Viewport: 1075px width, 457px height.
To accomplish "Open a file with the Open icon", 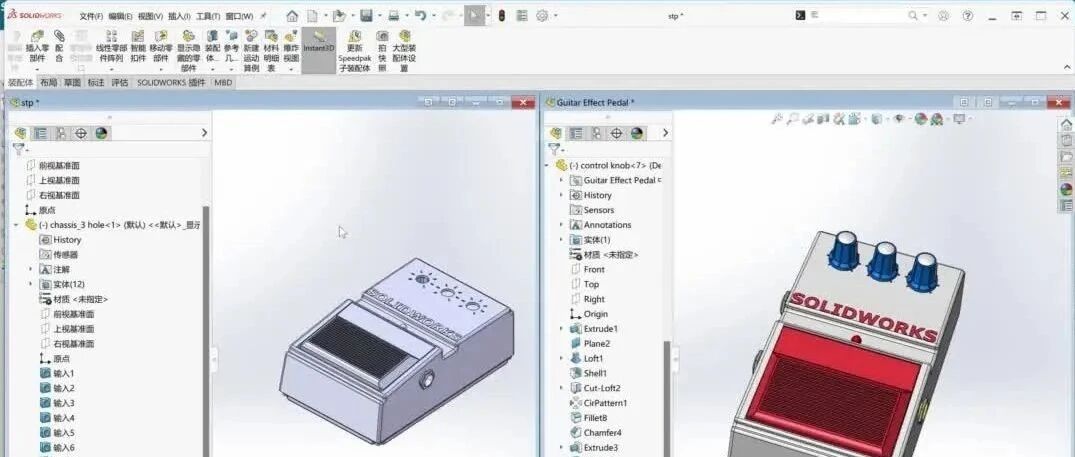I will pyautogui.click(x=338, y=16).
